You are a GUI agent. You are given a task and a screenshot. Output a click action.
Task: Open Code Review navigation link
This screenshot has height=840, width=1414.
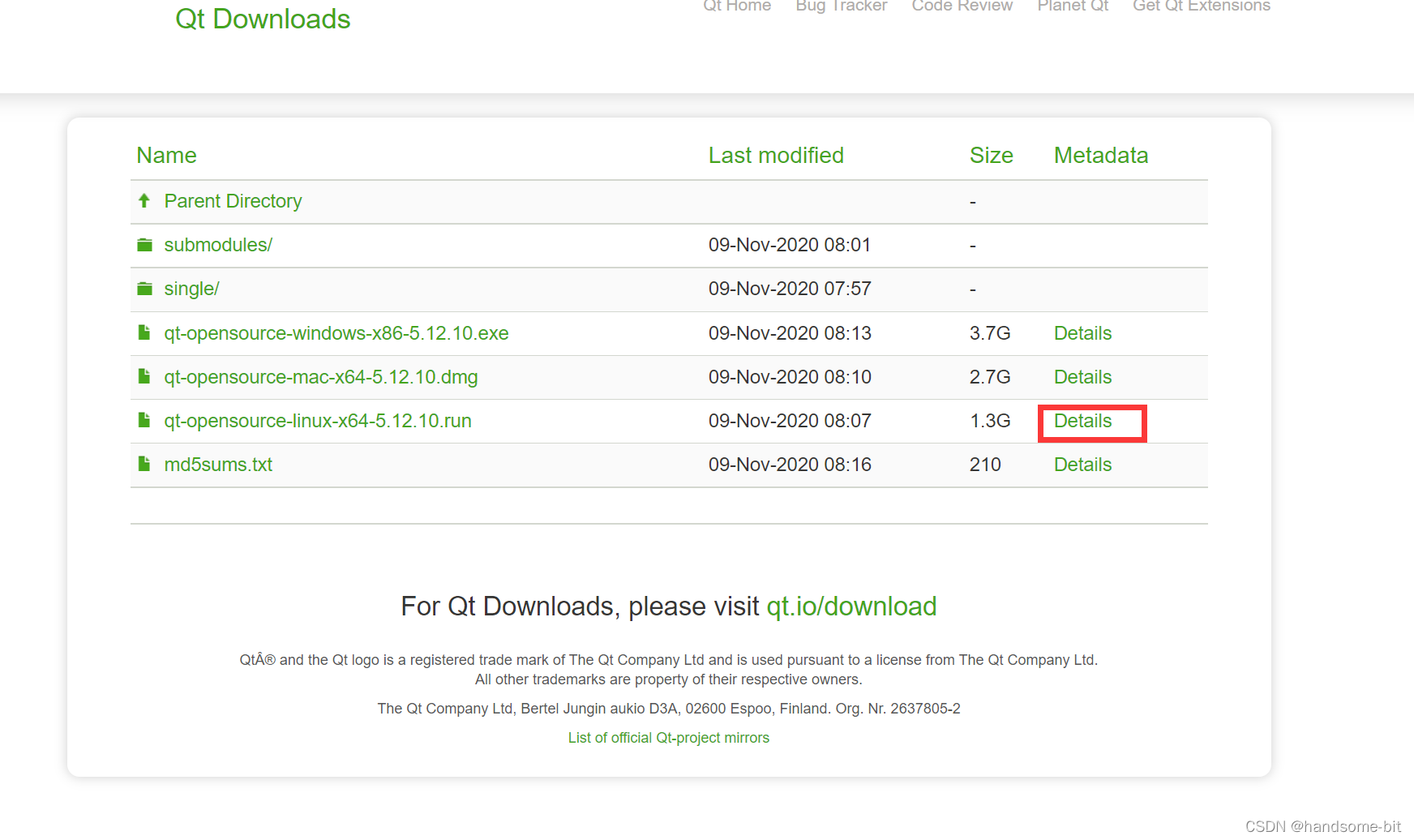962,6
